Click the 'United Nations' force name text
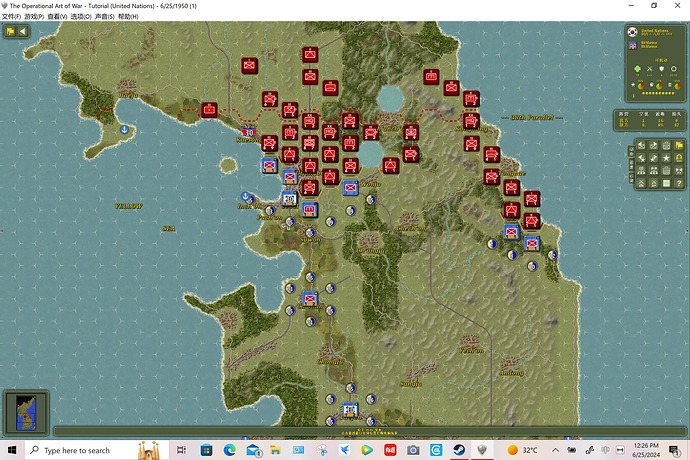Screen dimensions: 690x460 pos(655,30)
